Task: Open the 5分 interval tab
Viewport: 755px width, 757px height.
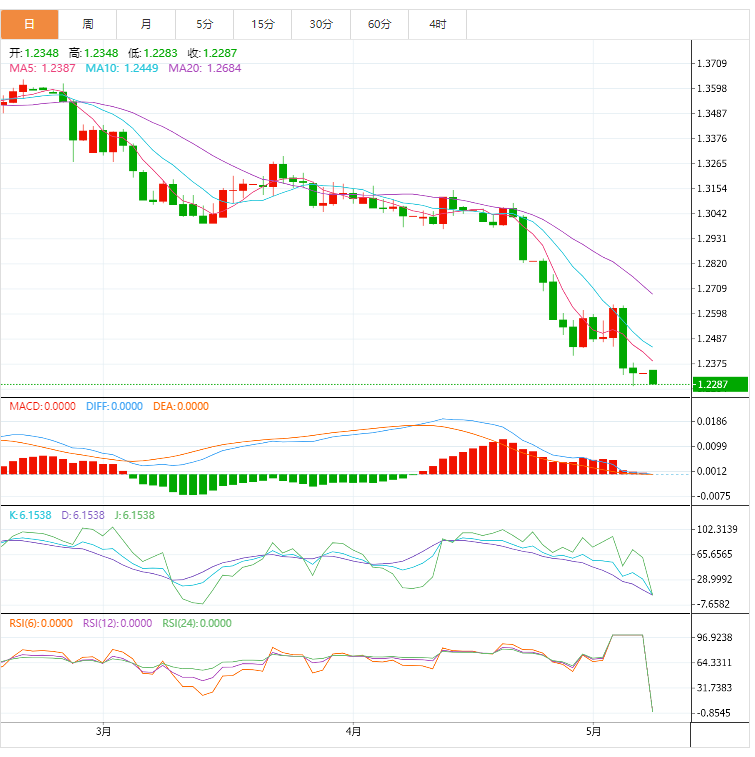Action: 205,24
